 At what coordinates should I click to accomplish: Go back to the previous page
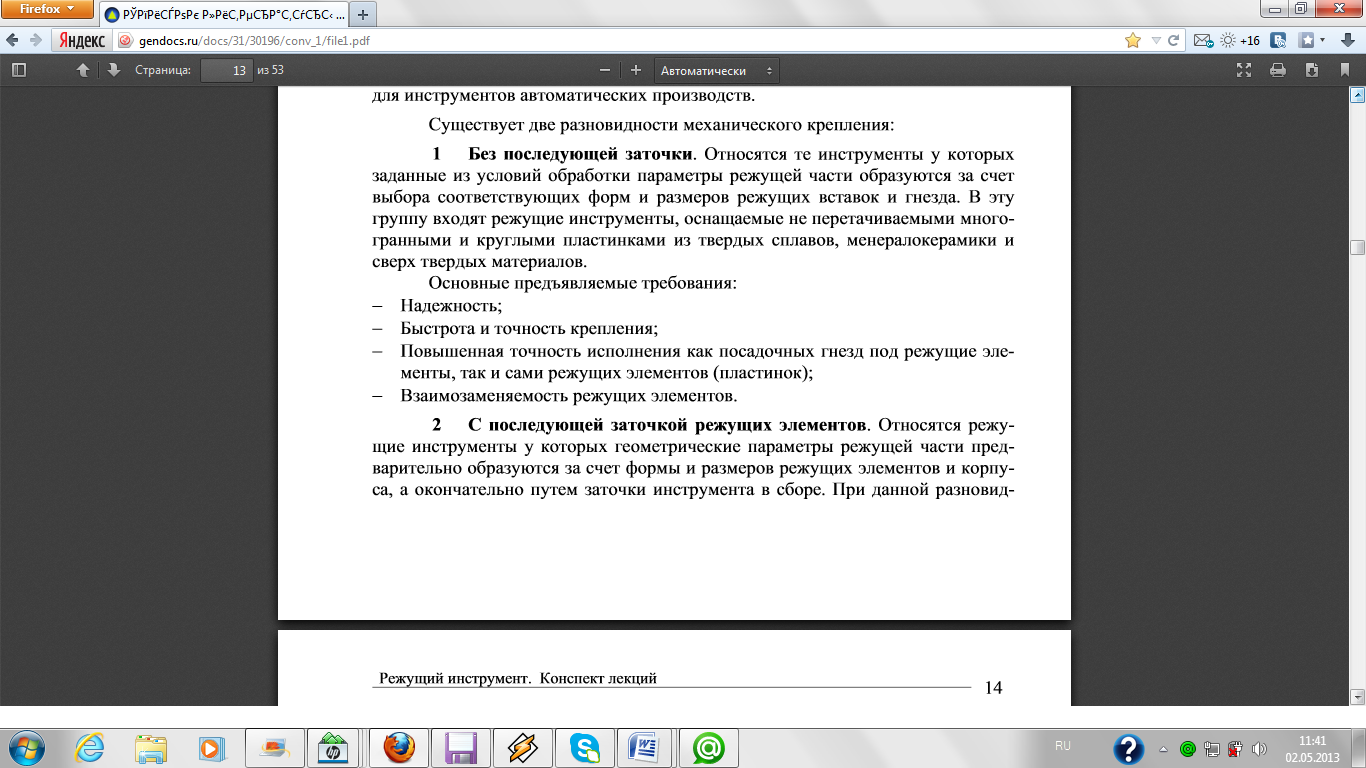pyautogui.click(x=12, y=41)
